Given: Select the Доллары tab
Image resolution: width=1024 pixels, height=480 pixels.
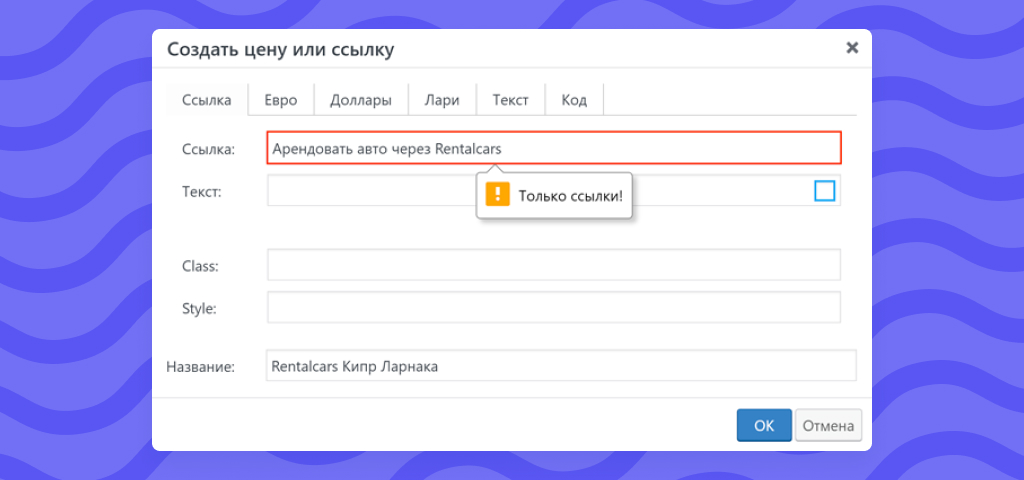Looking at the screenshot, I should [x=360, y=100].
